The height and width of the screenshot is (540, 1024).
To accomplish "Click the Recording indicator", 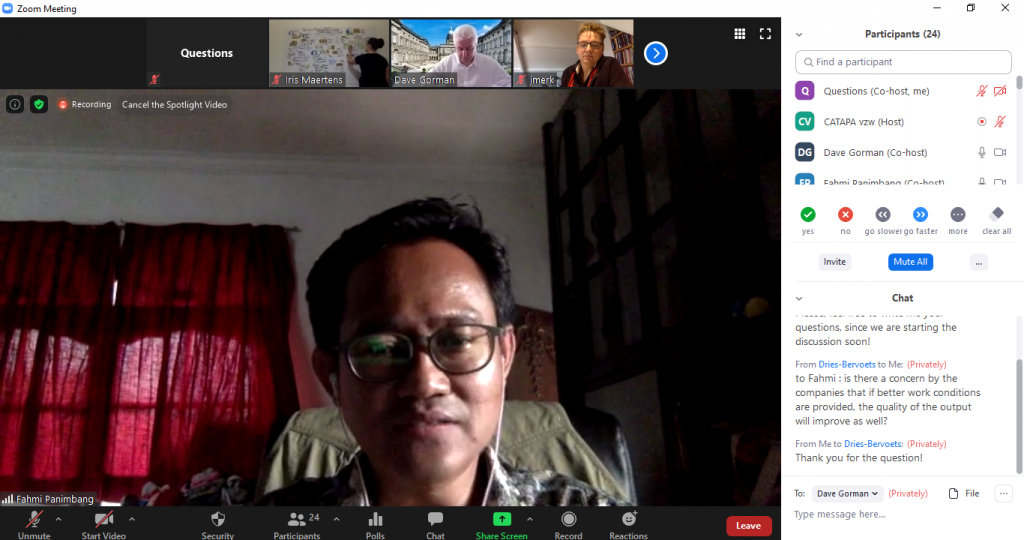I will [85, 104].
